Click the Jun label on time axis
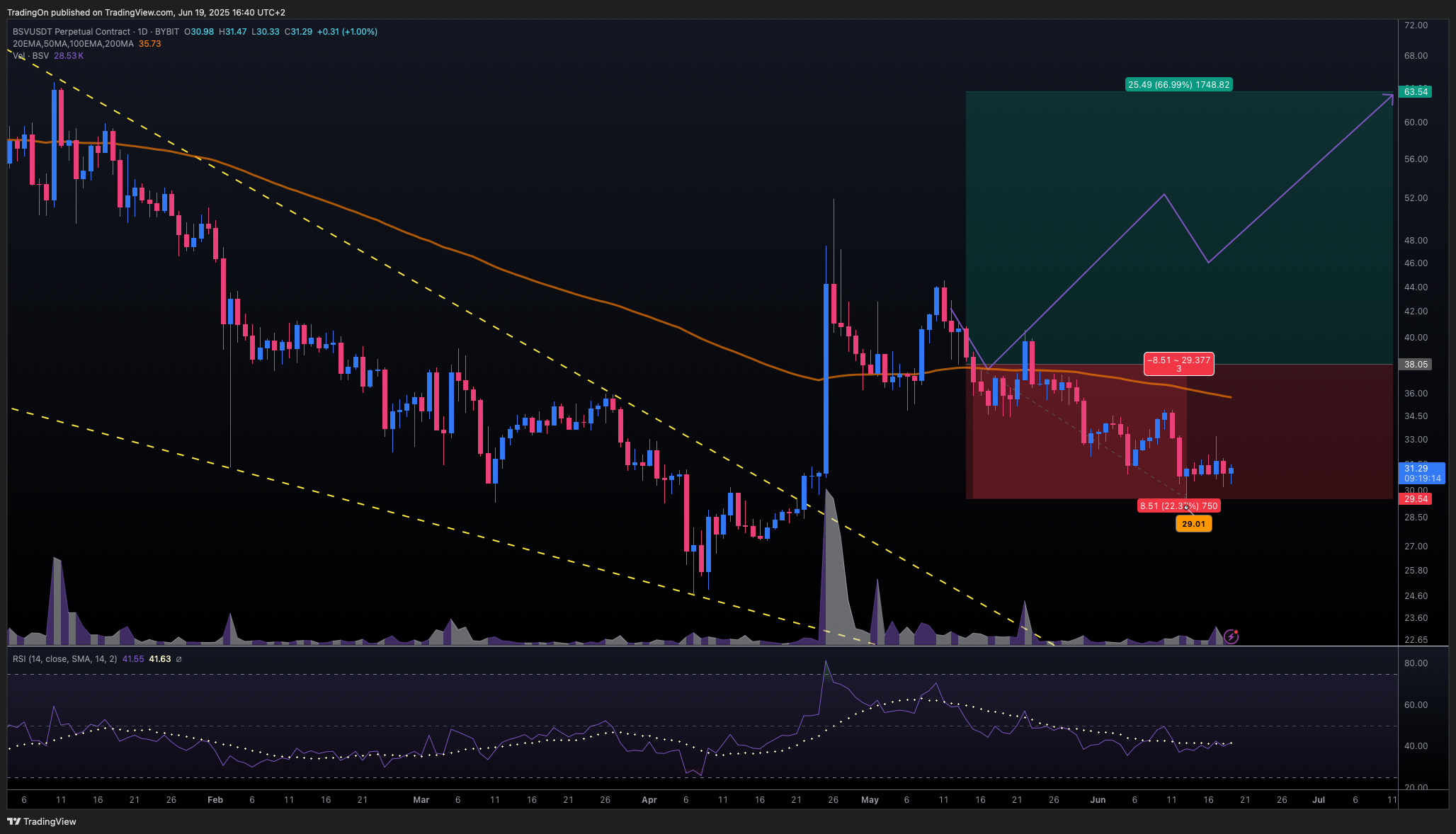 click(1098, 800)
